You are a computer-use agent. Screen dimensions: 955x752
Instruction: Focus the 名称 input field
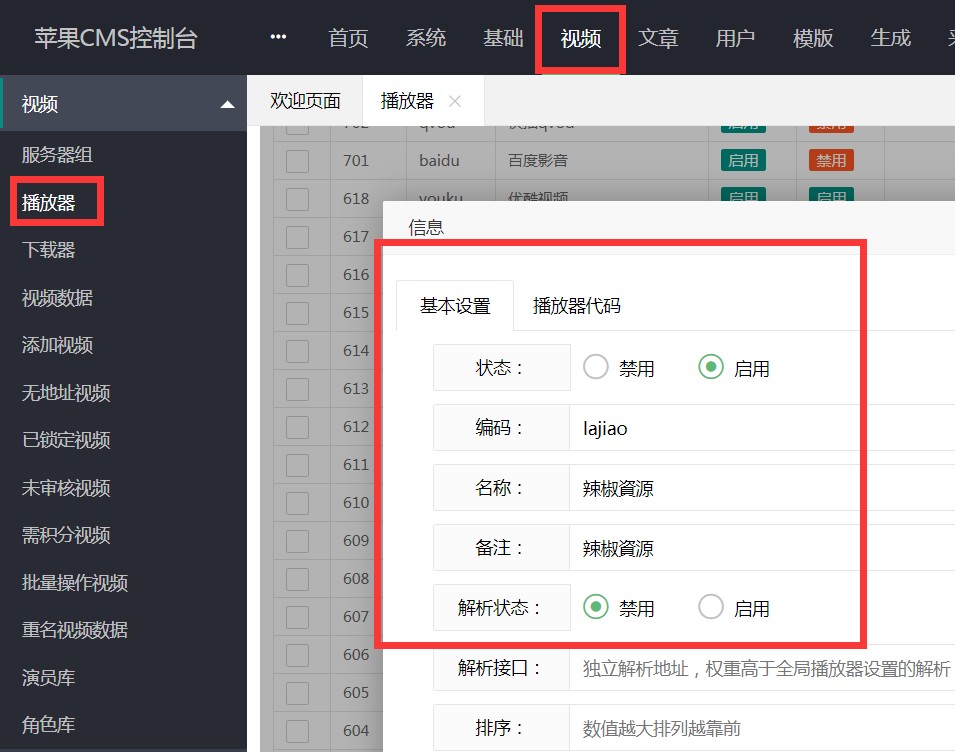click(x=762, y=488)
